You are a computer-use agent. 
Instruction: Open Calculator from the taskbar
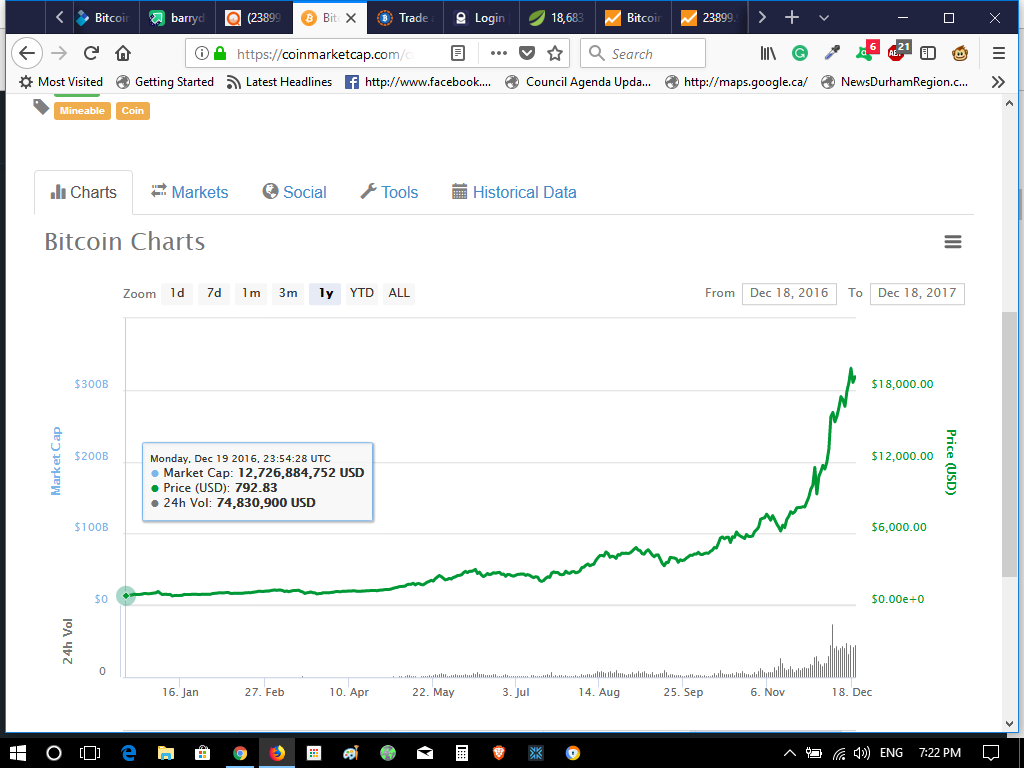(x=462, y=753)
